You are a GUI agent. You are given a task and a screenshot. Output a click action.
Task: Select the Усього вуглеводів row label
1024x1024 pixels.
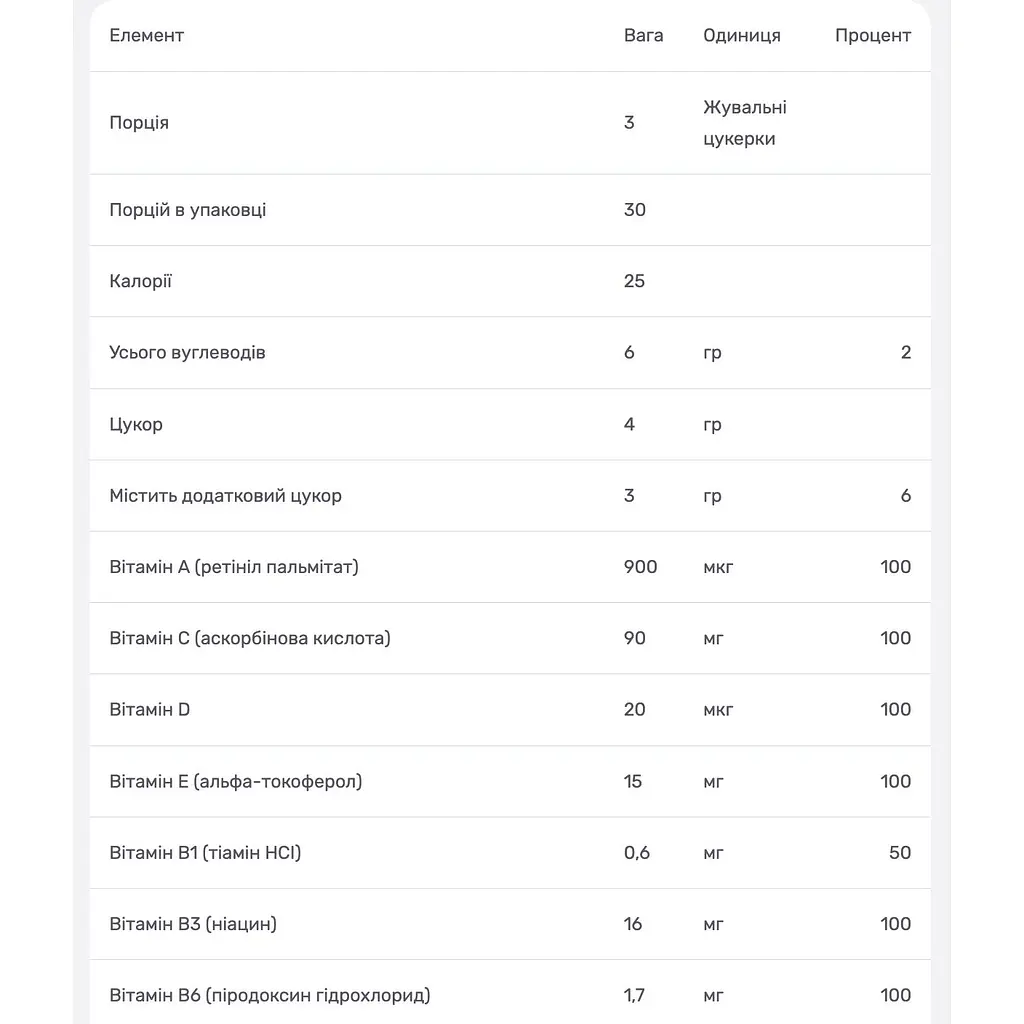(187, 353)
